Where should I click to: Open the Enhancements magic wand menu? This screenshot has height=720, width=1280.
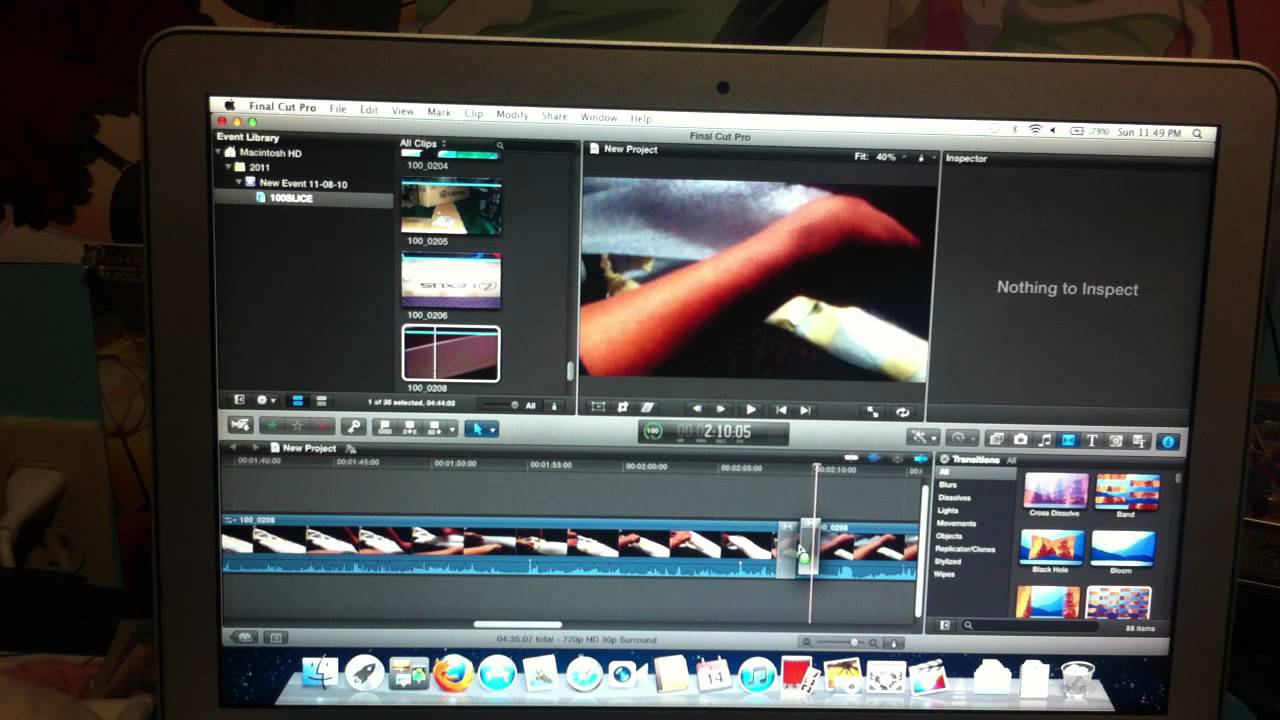[x=921, y=437]
